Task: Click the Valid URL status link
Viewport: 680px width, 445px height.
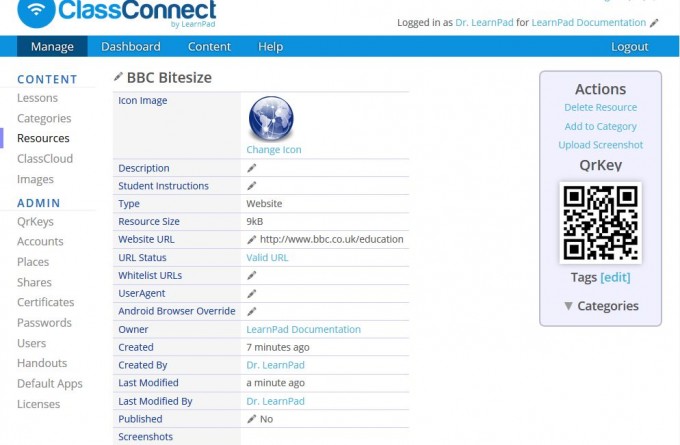Action: 267,258
